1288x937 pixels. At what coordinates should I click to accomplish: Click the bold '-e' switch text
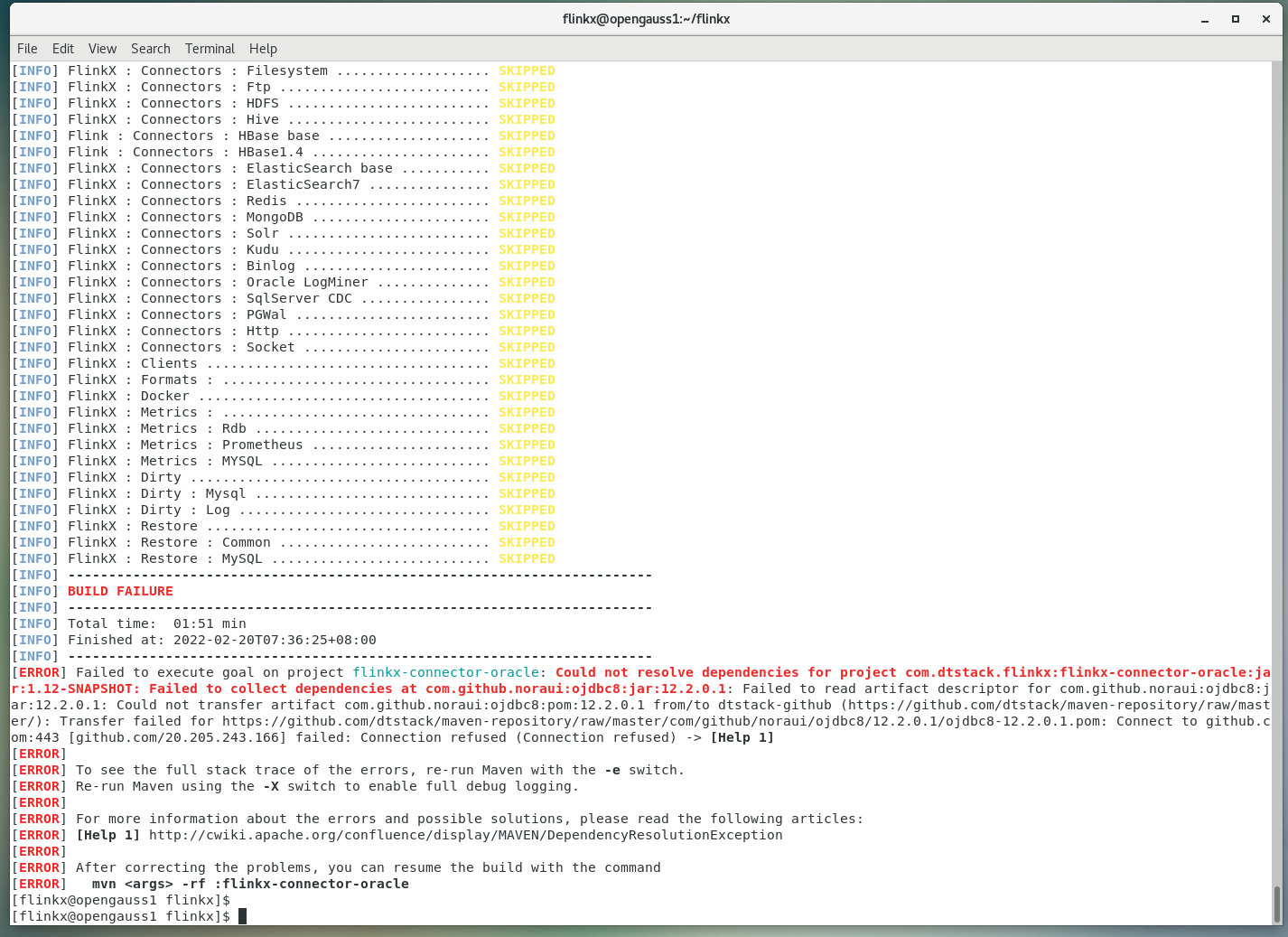coord(612,770)
